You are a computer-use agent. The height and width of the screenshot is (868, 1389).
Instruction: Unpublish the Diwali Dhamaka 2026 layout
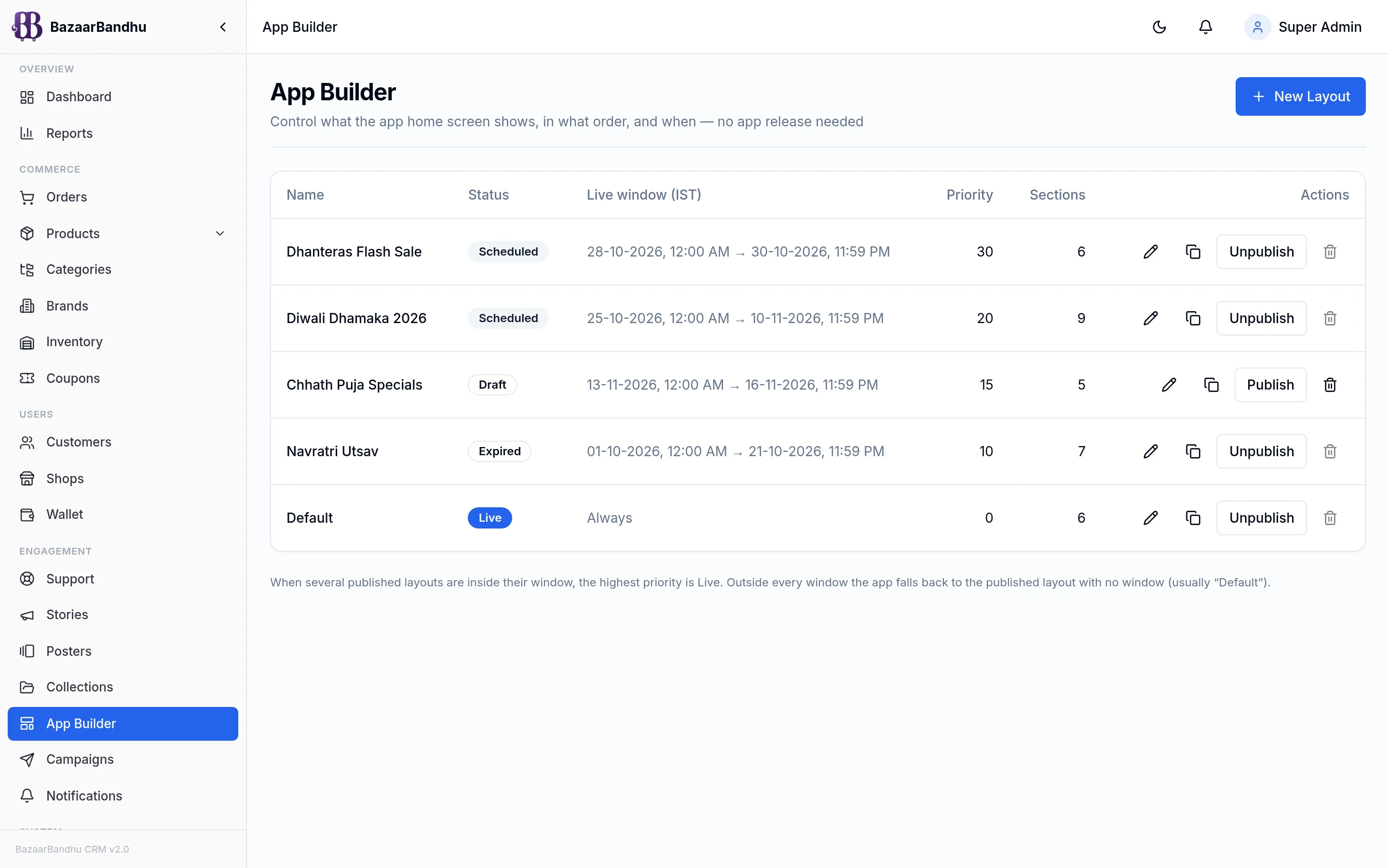pyautogui.click(x=1261, y=318)
